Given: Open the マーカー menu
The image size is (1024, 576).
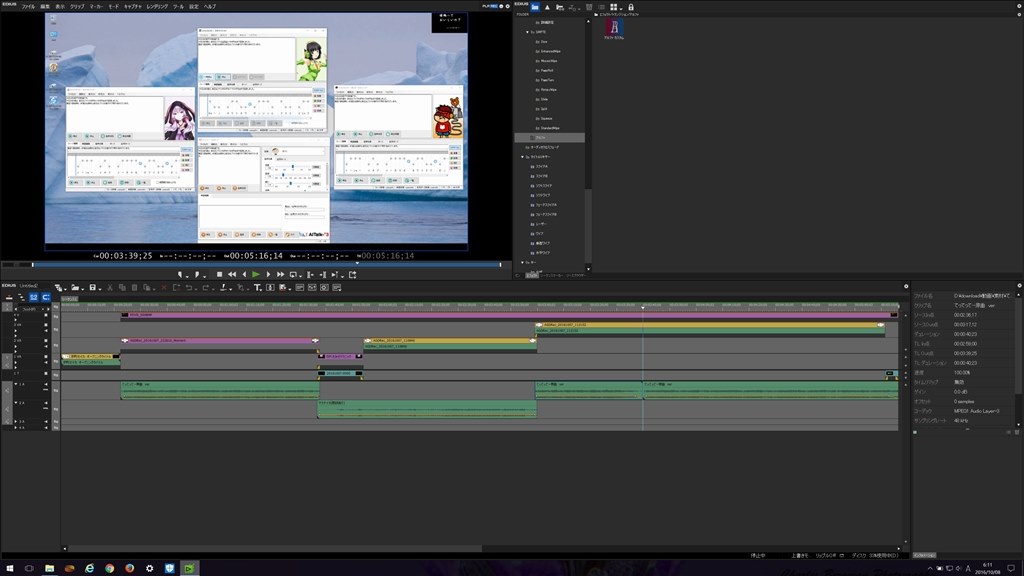Looking at the screenshot, I should 96,6.
